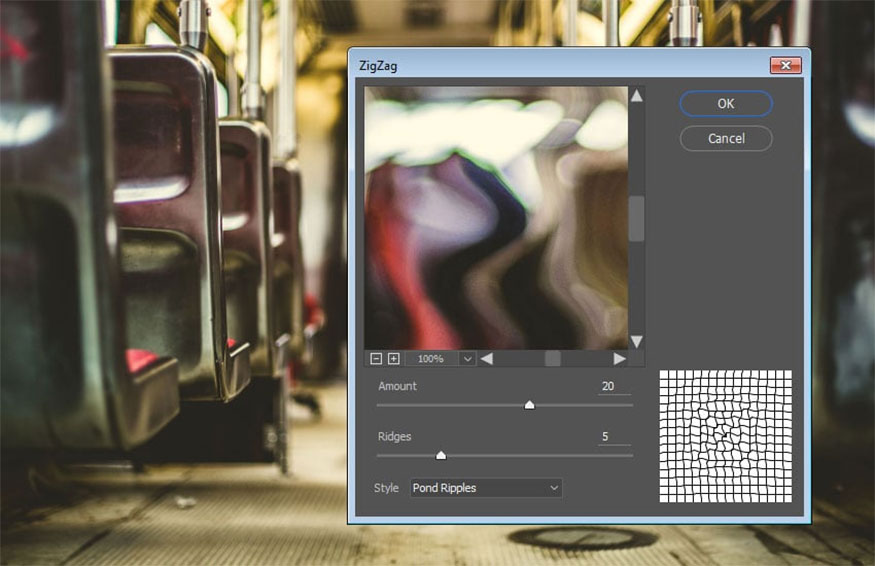The width and height of the screenshot is (875, 566).
Task: Click the preview scroll right arrow
Action: click(x=619, y=358)
